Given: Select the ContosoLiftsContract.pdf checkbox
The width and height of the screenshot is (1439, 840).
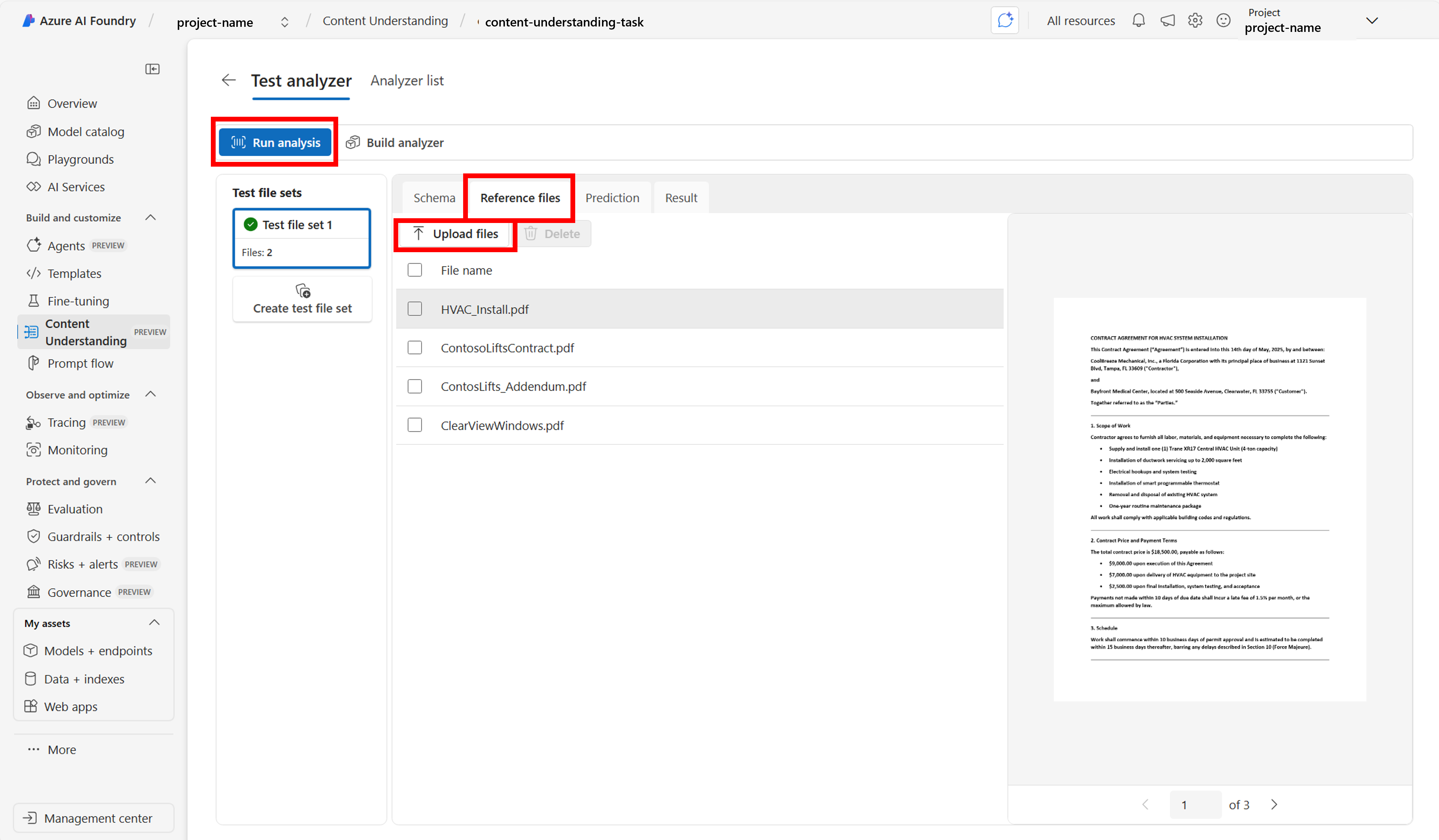Looking at the screenshot, I should point(415,348).
